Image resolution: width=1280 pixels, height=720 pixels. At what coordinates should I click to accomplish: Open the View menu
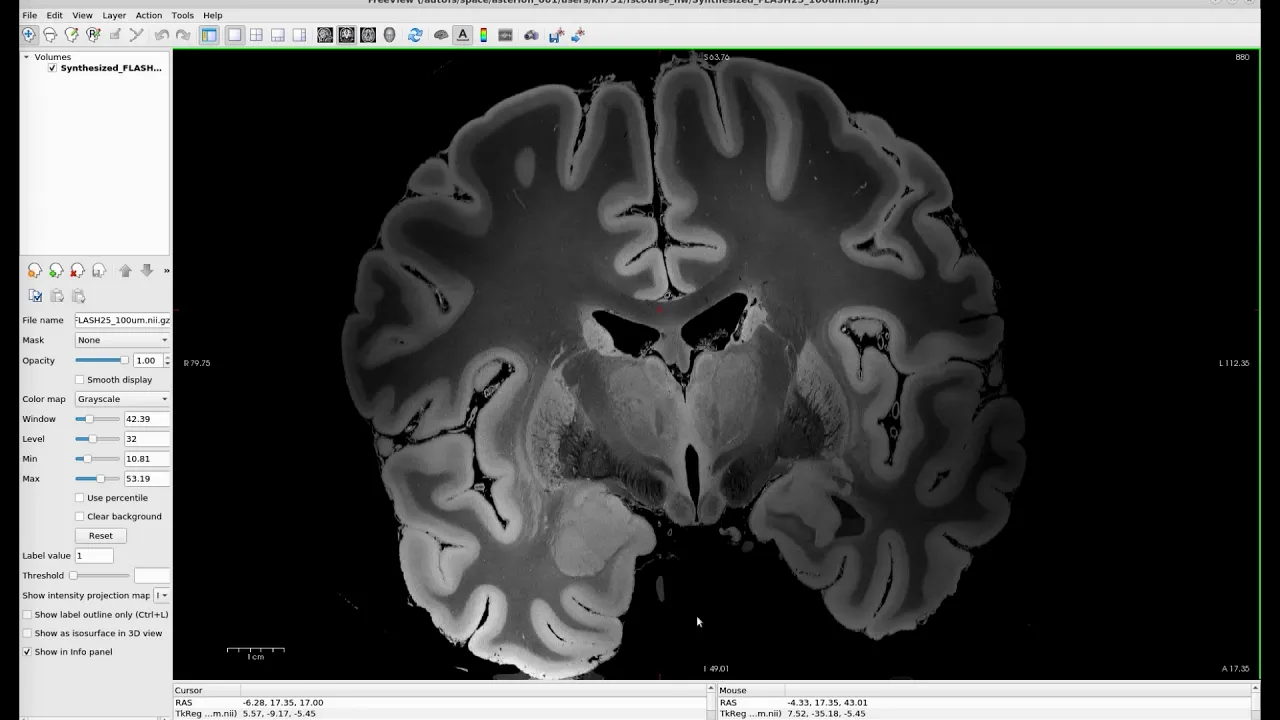(83, 16)
